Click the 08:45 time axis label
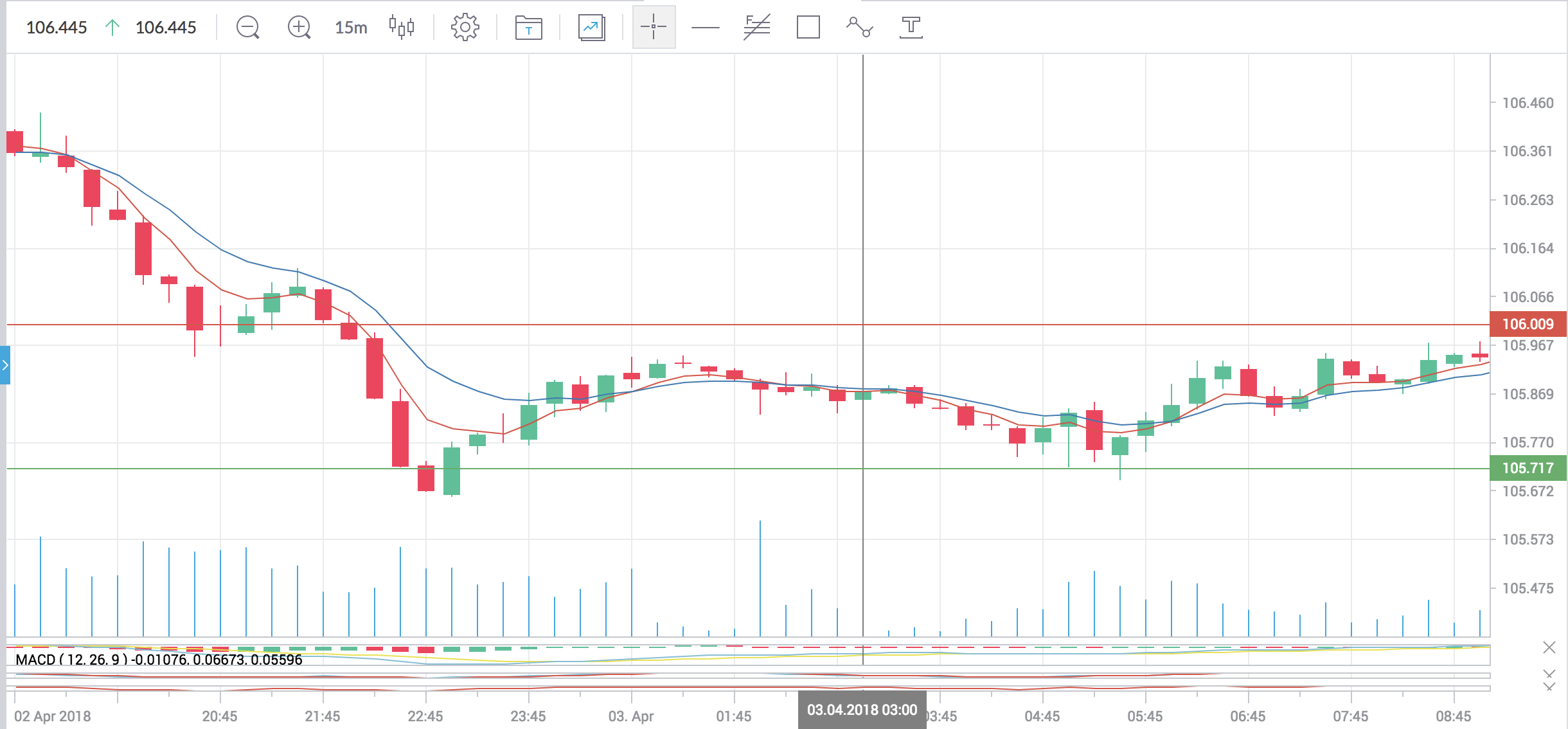This screenshot has width=1568, height=729. pos(1453,716)
